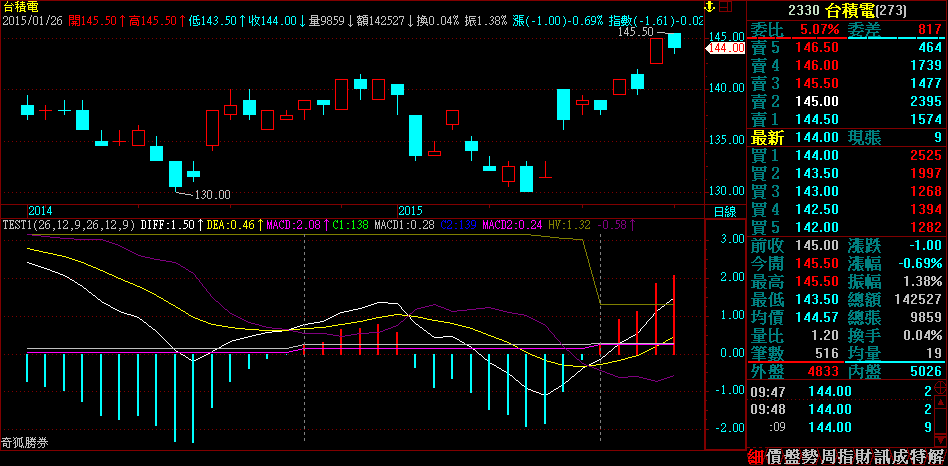Open the 細 (detail) tab
948x466 pixels.
tap(756, 455)
